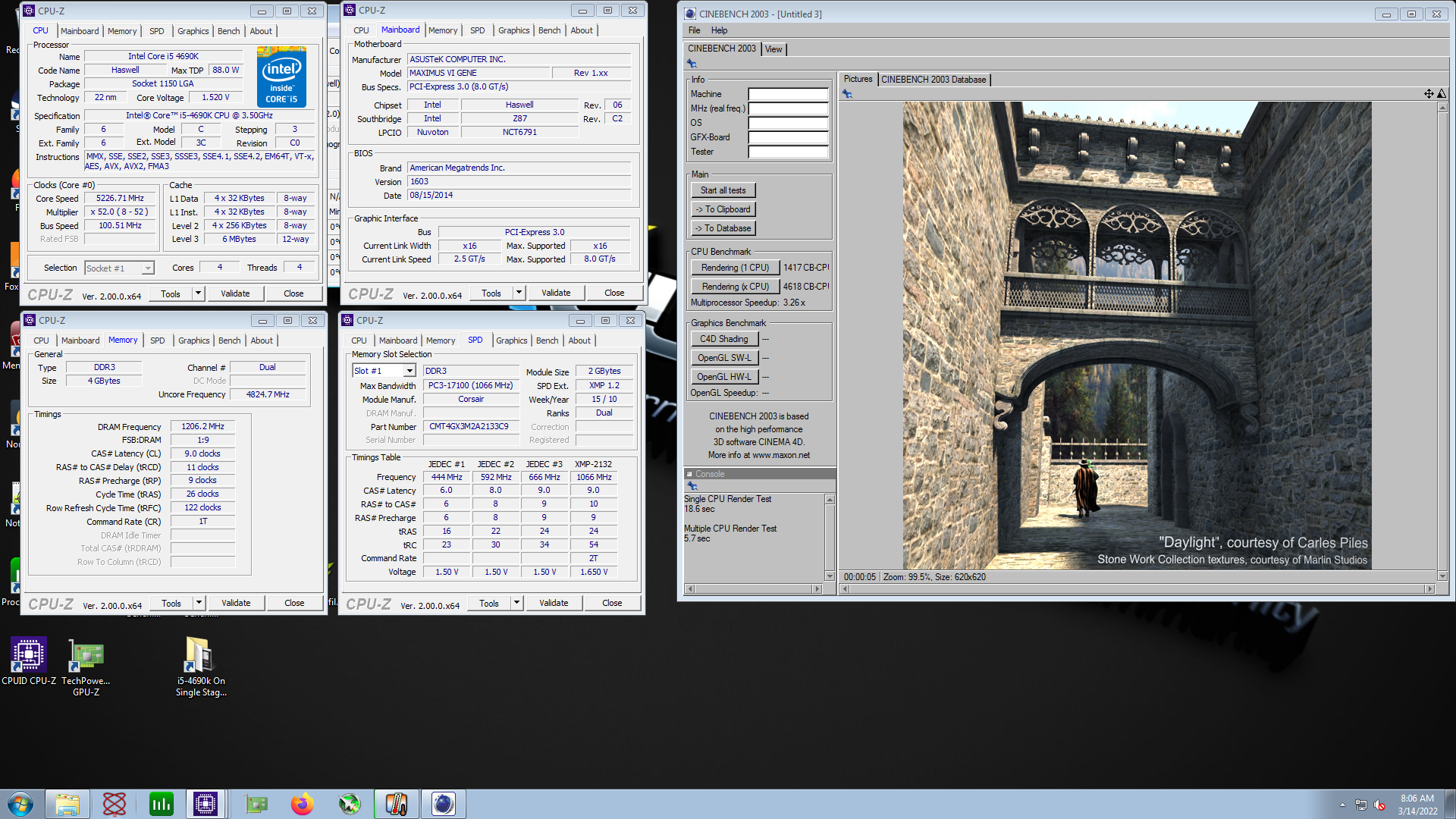This screenshot has width=1456, height=819.
Task: Run the Rendering (1 CPU) benchmark
Action: 735,268
